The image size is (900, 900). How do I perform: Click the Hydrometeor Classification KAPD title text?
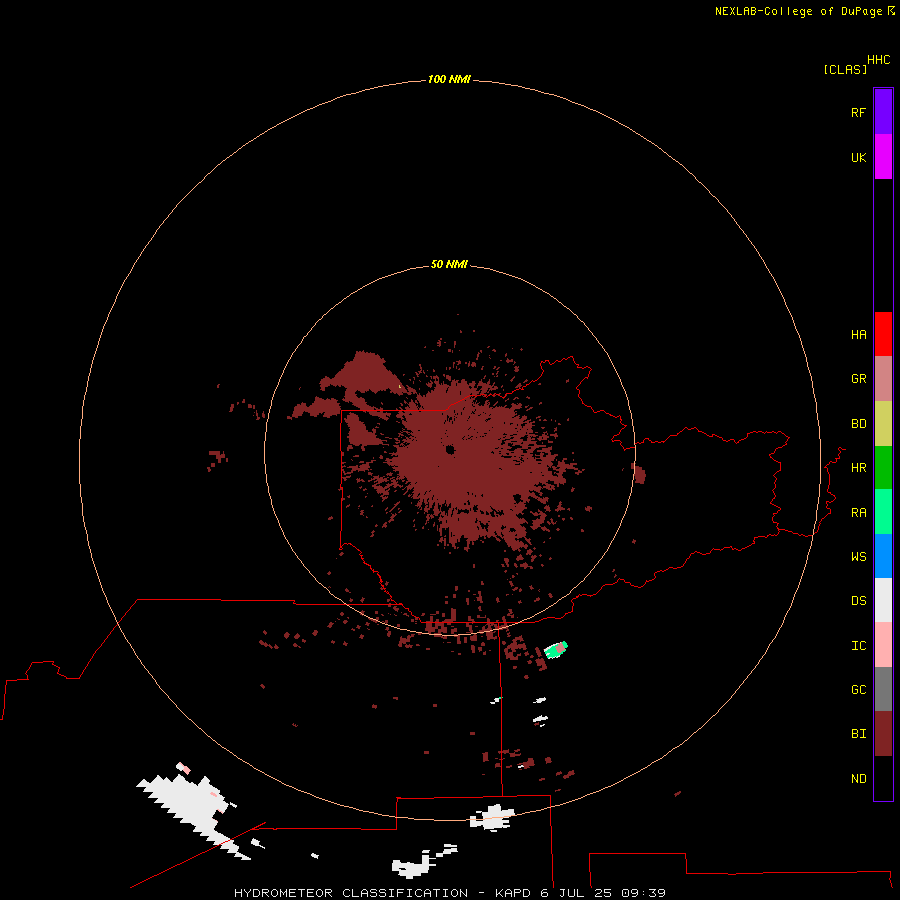tap(449, 893)
